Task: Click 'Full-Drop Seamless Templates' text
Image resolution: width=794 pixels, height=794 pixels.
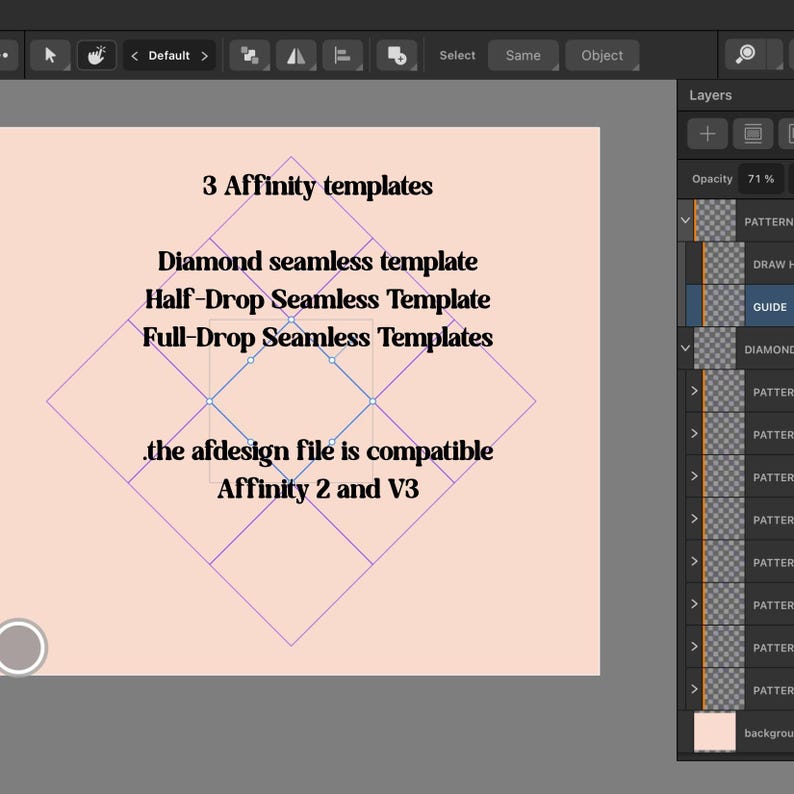Action: point(317,337)
